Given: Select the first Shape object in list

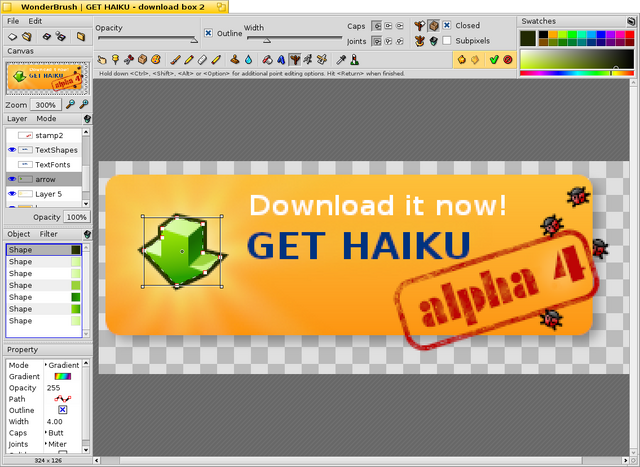Looking at the screenshot, I should (x=44, y=250).
